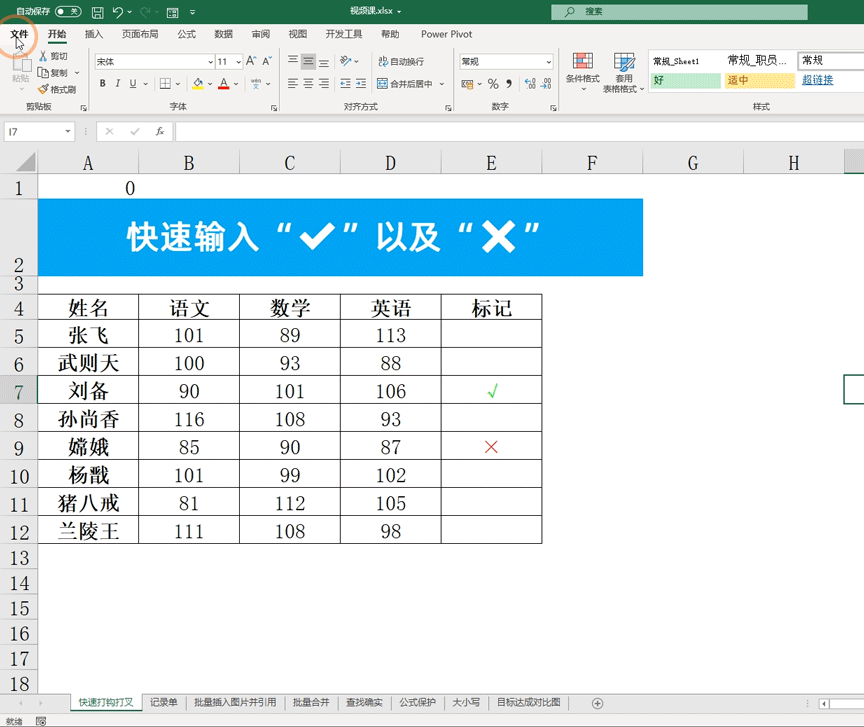The height and width of the screenshot is (727, 864).
Task: Click decrease decimal icon
Action: pyautogui.click(x=546, y=84)
